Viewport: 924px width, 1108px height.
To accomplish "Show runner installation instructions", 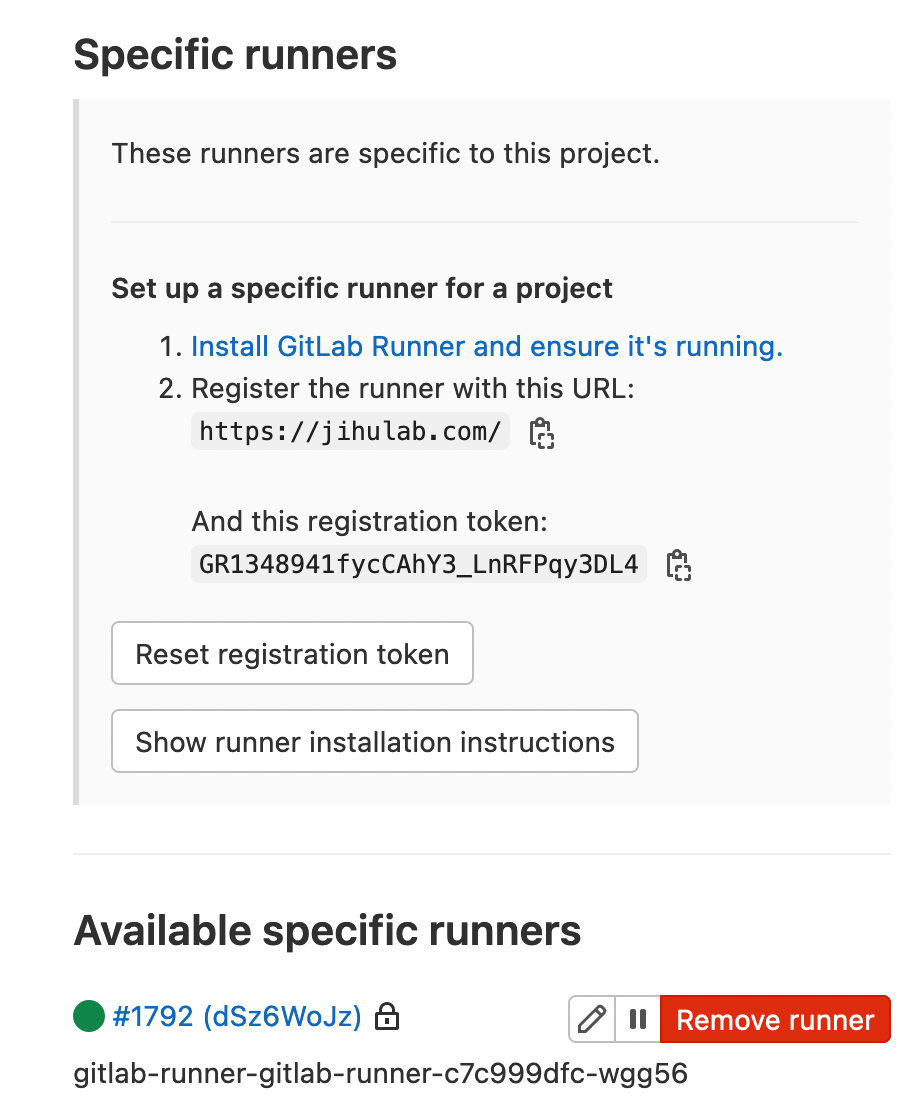I will 375,742.
